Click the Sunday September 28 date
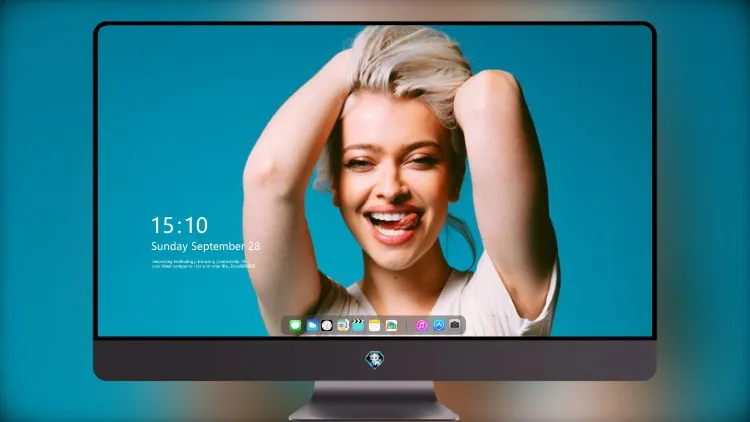 pos(206,246)
